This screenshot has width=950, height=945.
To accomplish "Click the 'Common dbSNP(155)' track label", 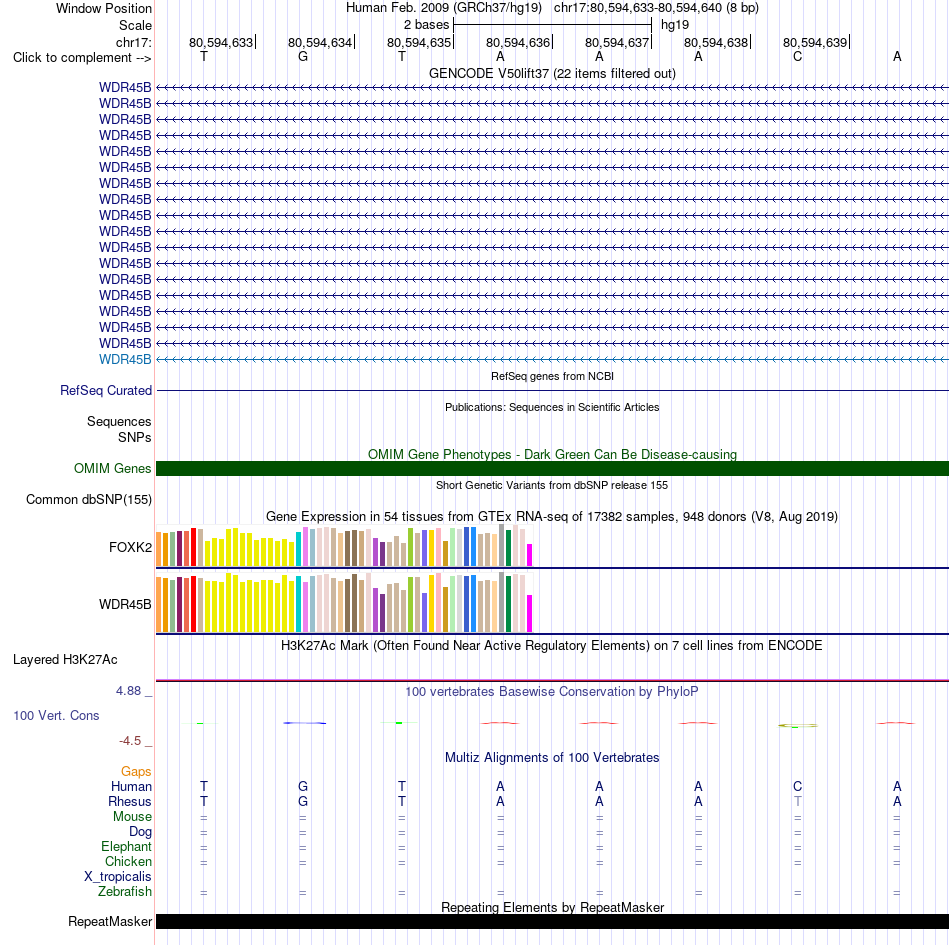I will tap(88, 499).
